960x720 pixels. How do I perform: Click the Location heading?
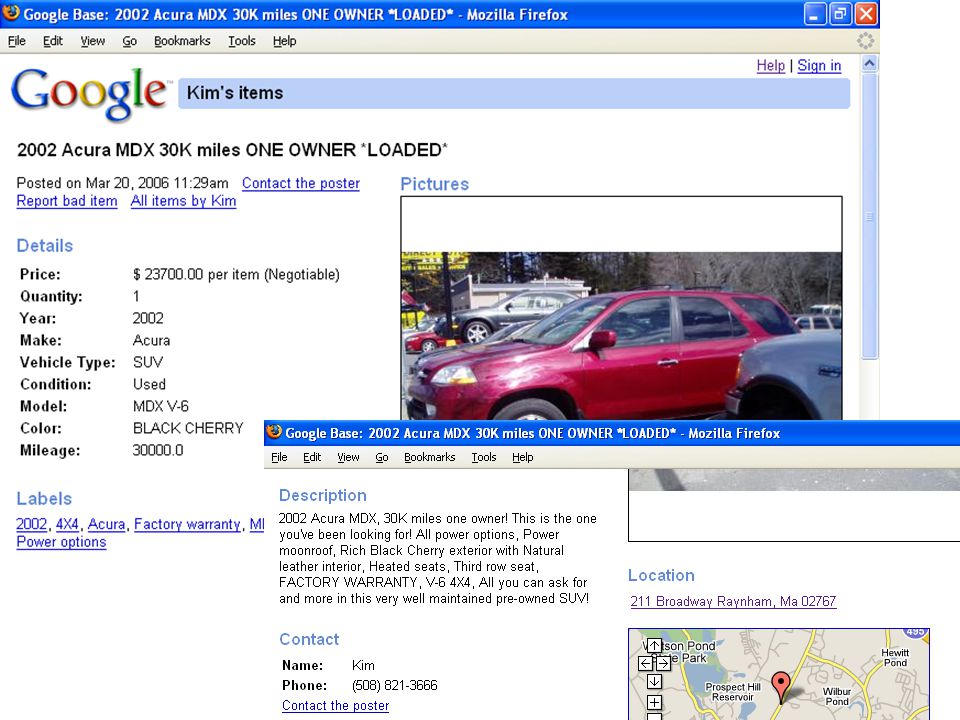(661, 576)
